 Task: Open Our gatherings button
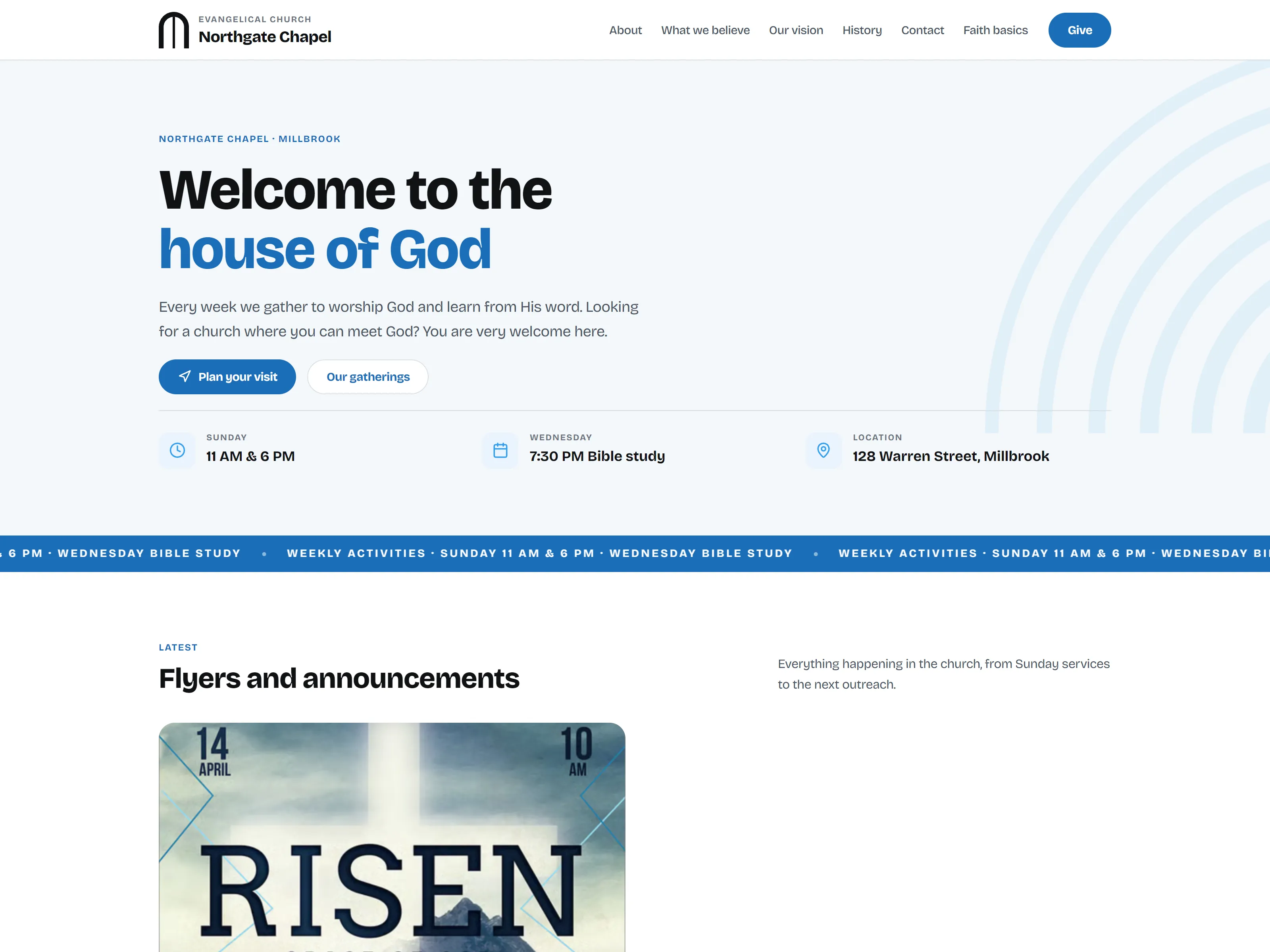coord(368,377)
